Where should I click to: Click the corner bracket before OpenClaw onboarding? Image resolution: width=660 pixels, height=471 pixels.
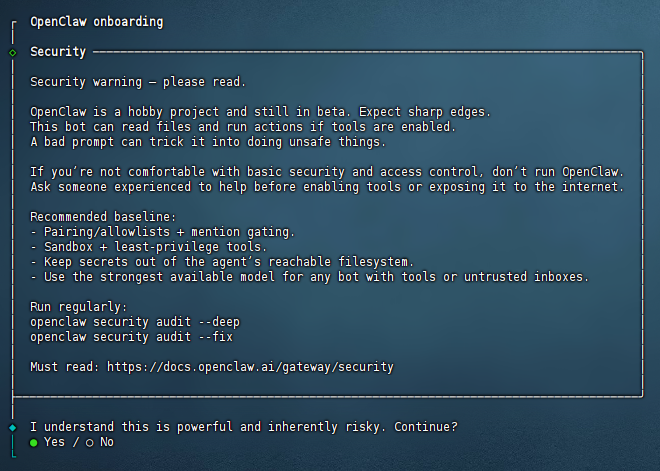12,21
